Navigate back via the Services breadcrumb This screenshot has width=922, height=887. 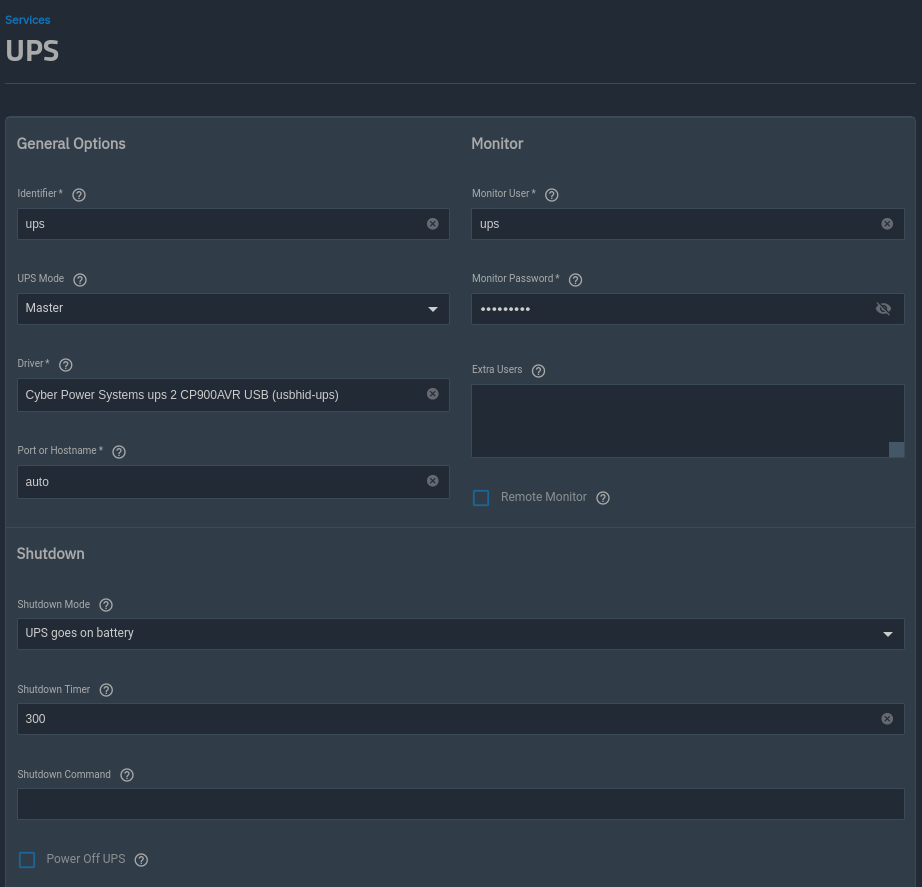pyautogui.click(x=27, y=20)
